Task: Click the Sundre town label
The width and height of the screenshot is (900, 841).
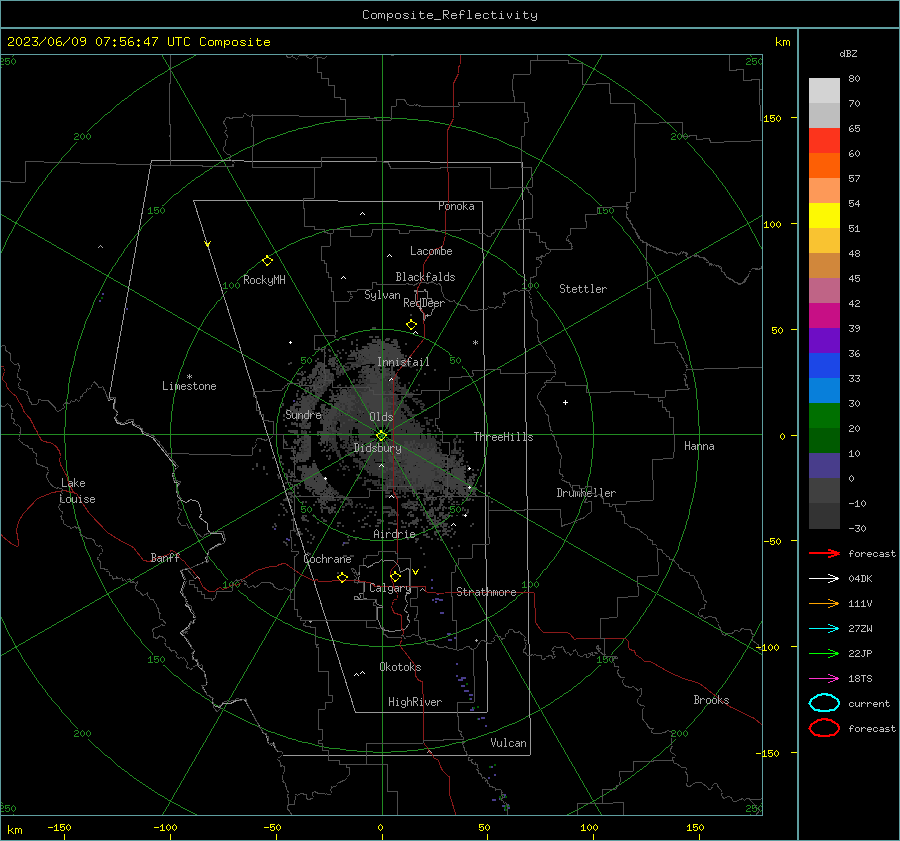Action: (x=303, y=414)
